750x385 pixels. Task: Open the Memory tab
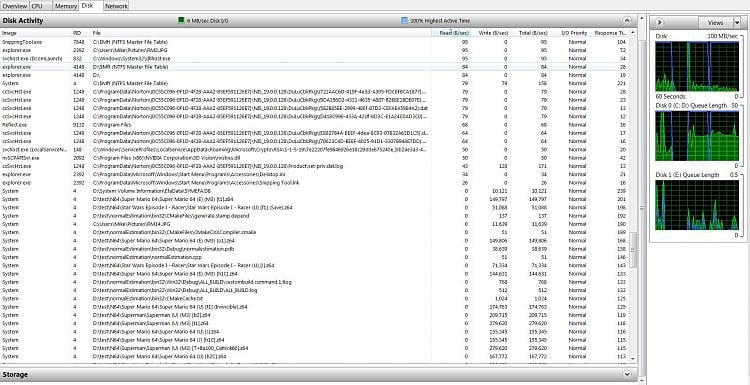coord(65,6)
